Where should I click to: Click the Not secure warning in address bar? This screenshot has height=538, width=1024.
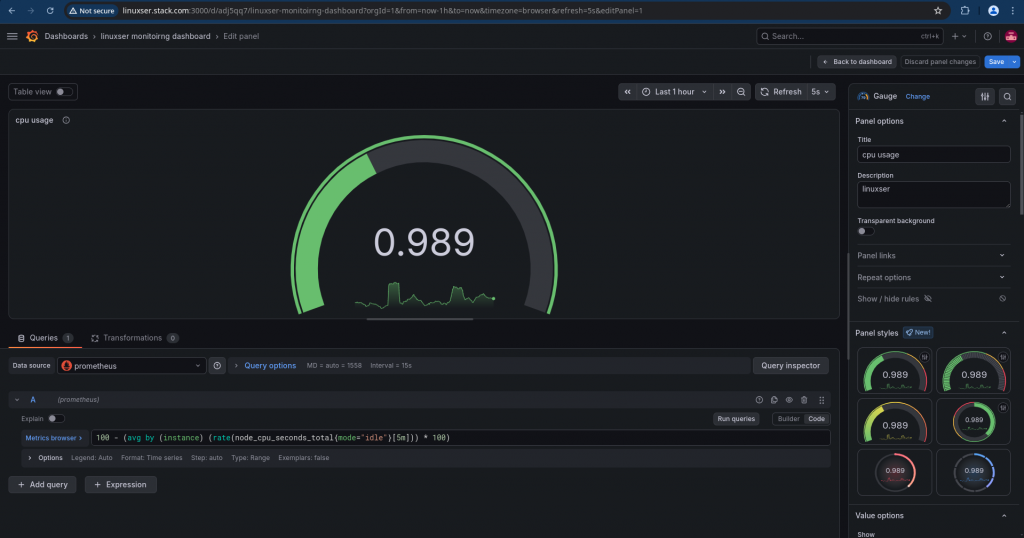(x=91, y=10)
